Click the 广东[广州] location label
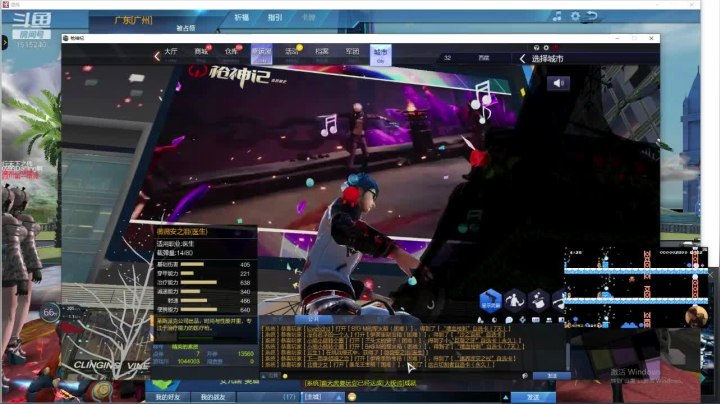 (133, 20)
